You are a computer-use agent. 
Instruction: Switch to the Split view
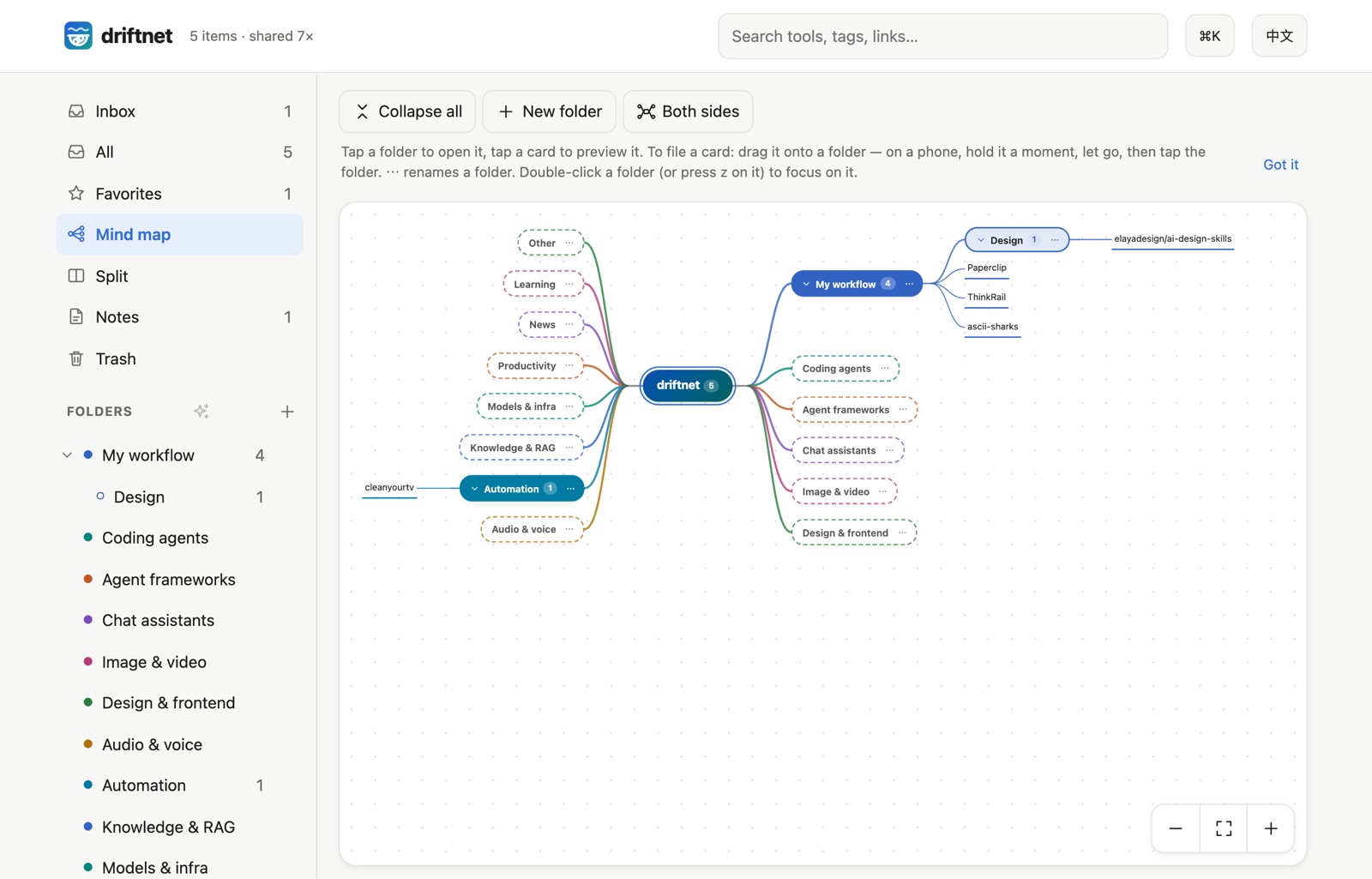pyautogui.click(x=180, y=276)
